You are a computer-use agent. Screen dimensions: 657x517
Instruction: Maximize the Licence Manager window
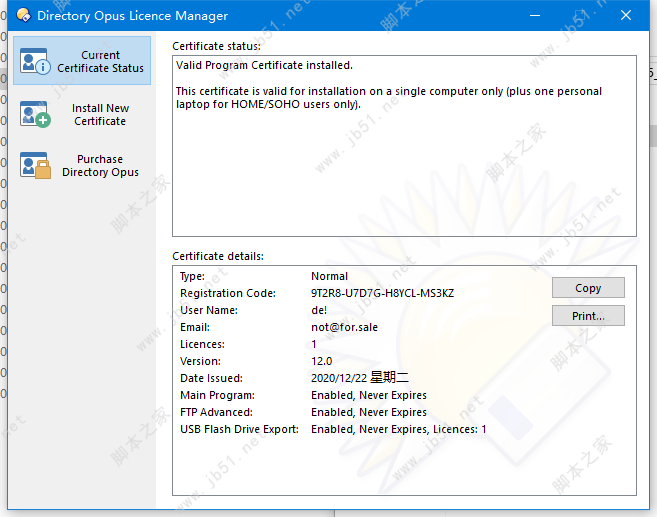(x=578, y=16)
